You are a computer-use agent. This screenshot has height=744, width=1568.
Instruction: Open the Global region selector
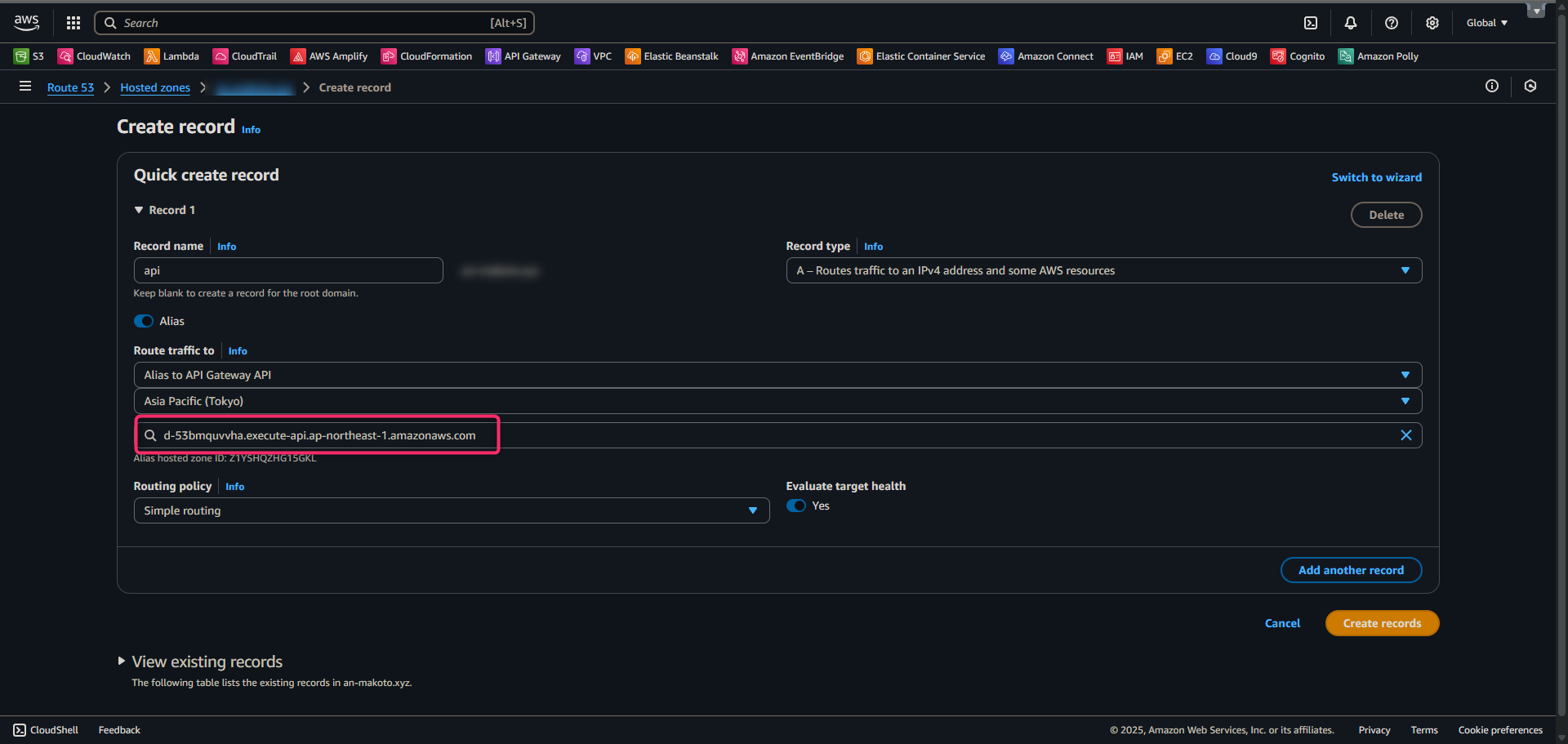point(1487,23)
